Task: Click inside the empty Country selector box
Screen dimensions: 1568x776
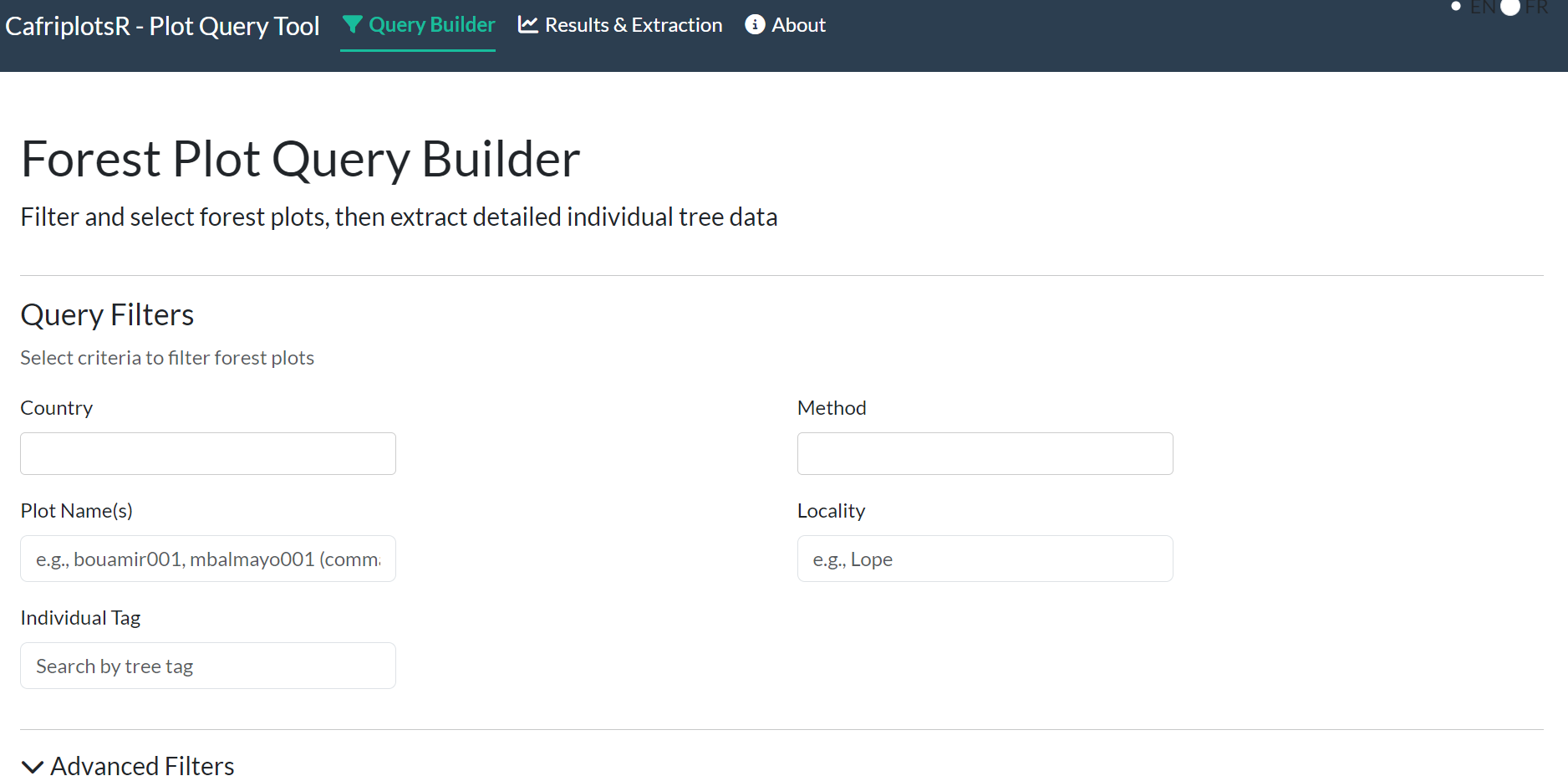Action: point(207,453)
